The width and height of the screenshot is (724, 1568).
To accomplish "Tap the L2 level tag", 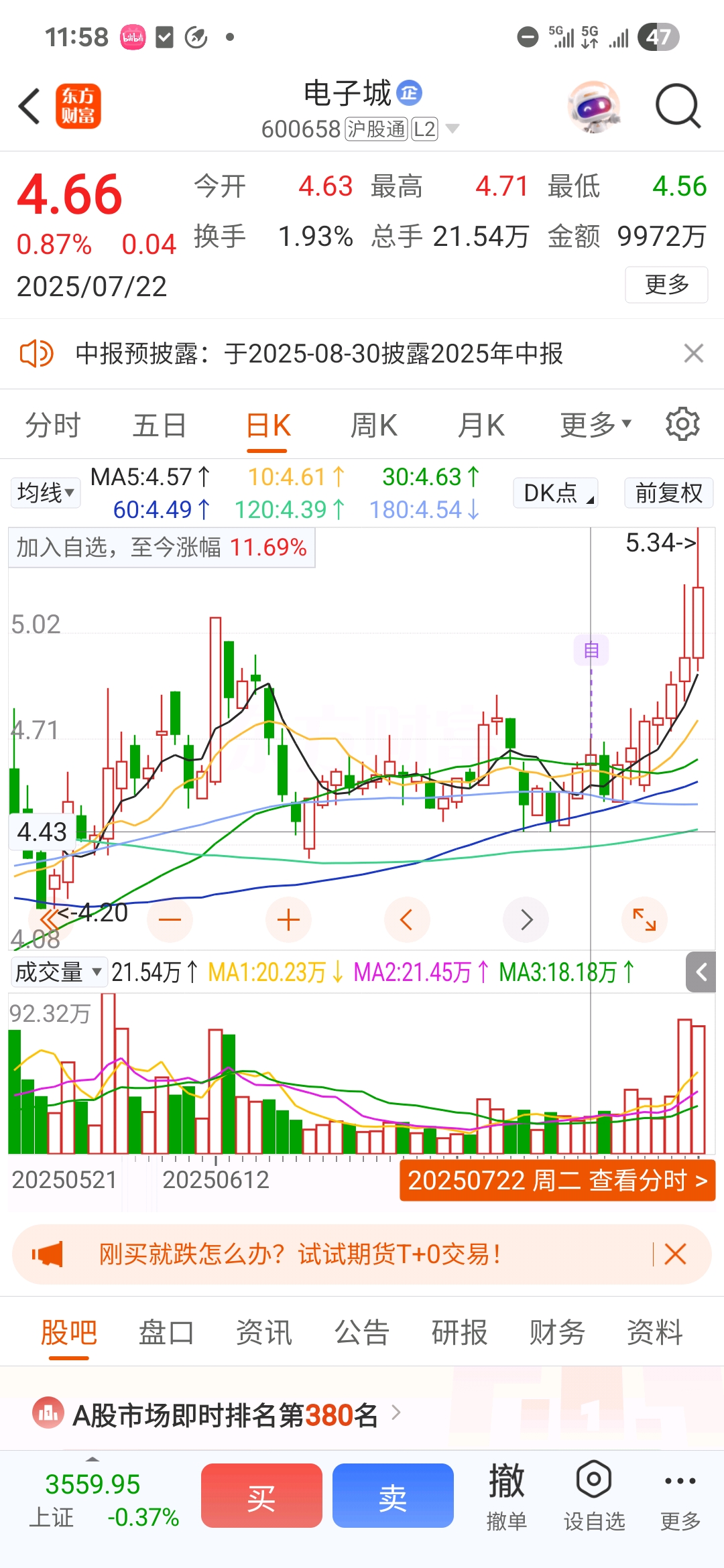I will click(424, 129).
